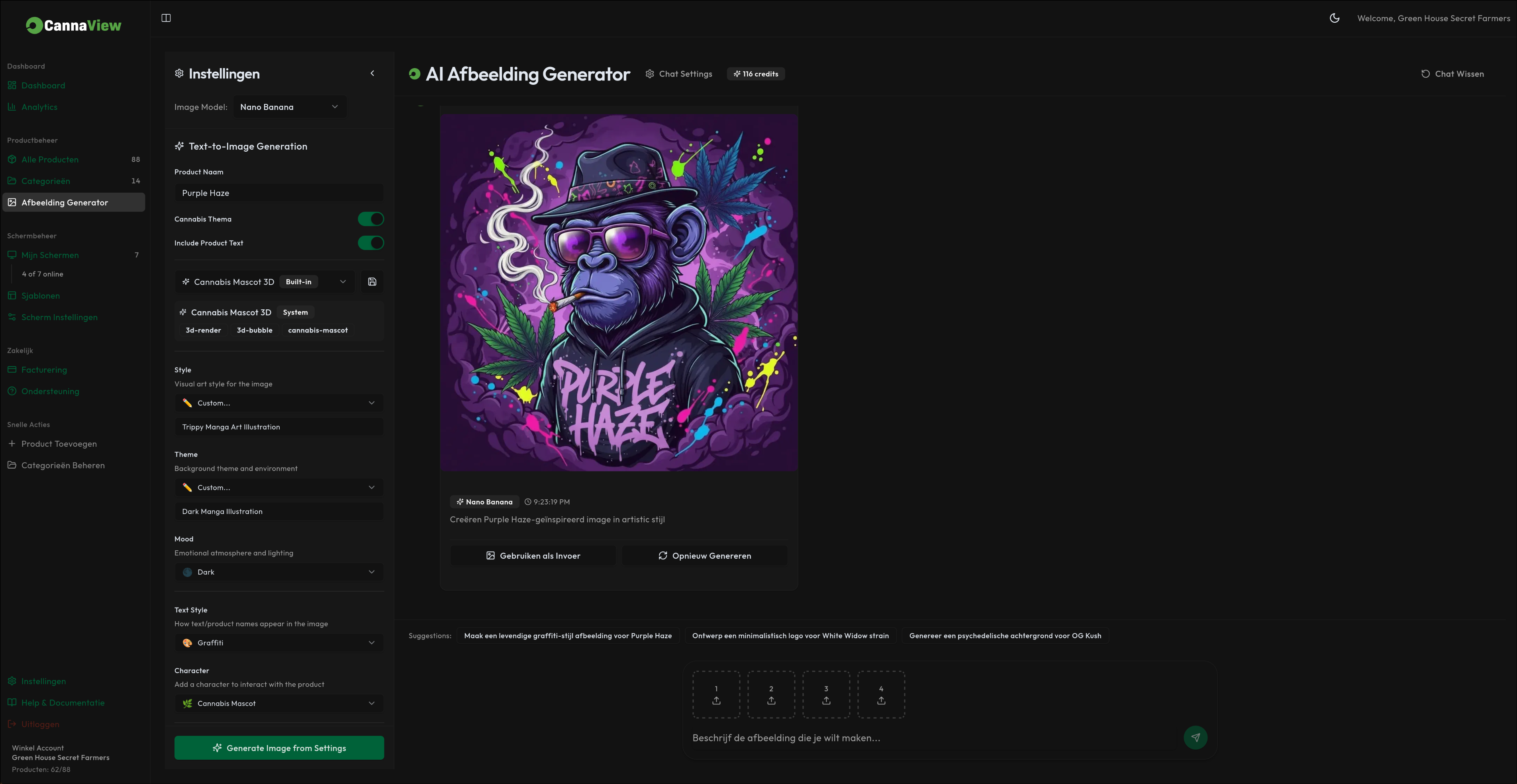Expand the Mood dropdown set to Dark
This screenshot has height=784, width=1517.
click(279, 572)
